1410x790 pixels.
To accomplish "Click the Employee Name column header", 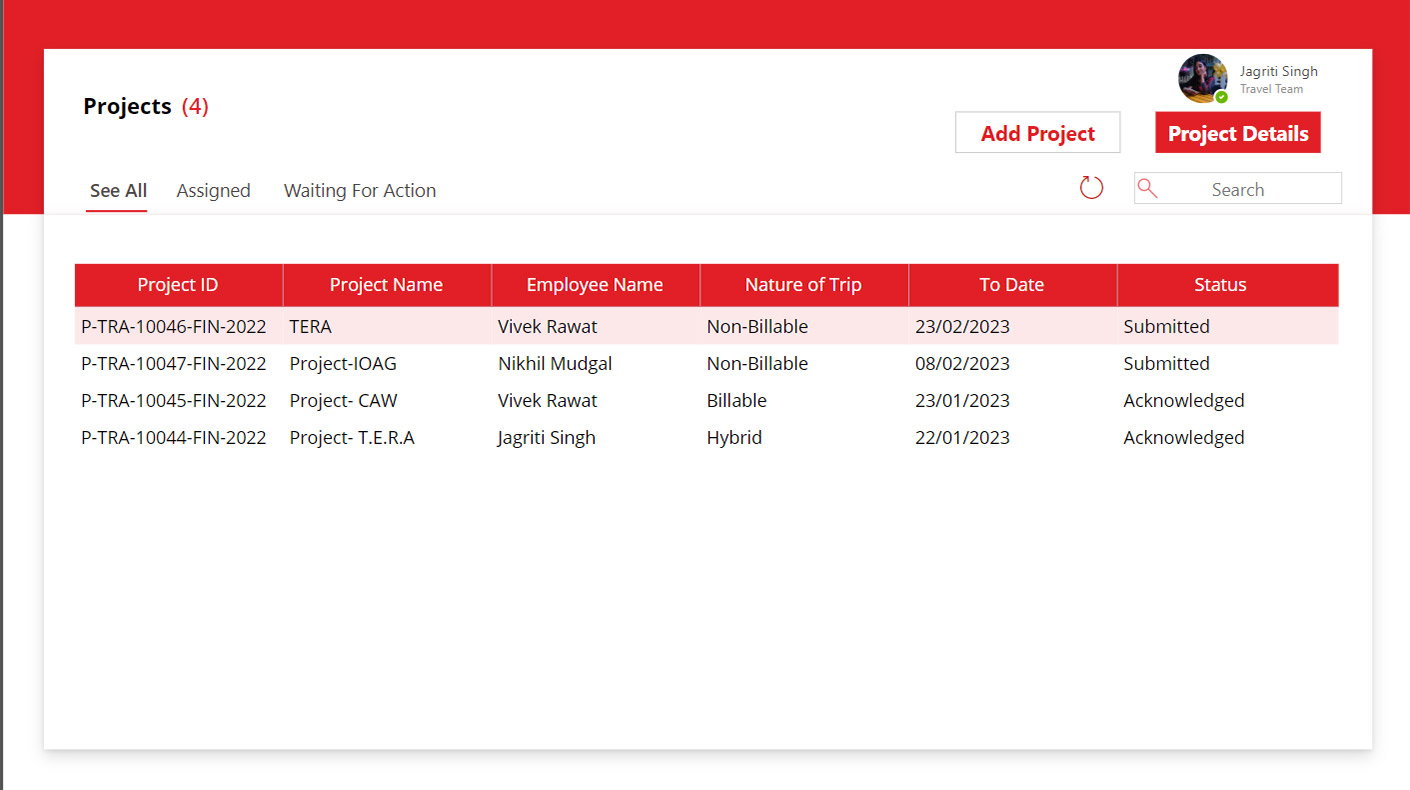I will [x=595, y=285].
